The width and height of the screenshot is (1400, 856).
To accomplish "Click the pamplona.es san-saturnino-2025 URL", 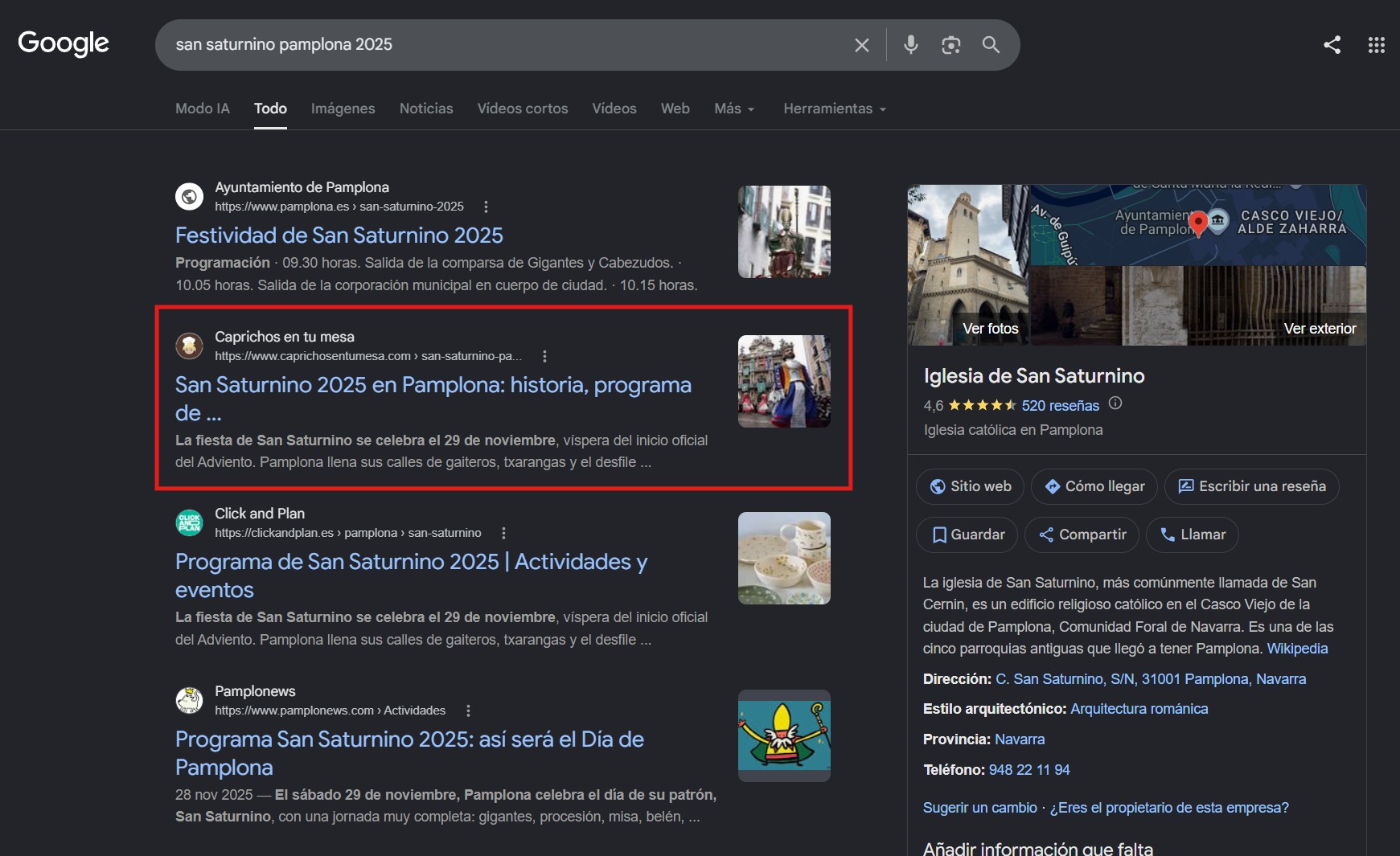I will pyautogui.click(x=339, y=207).
